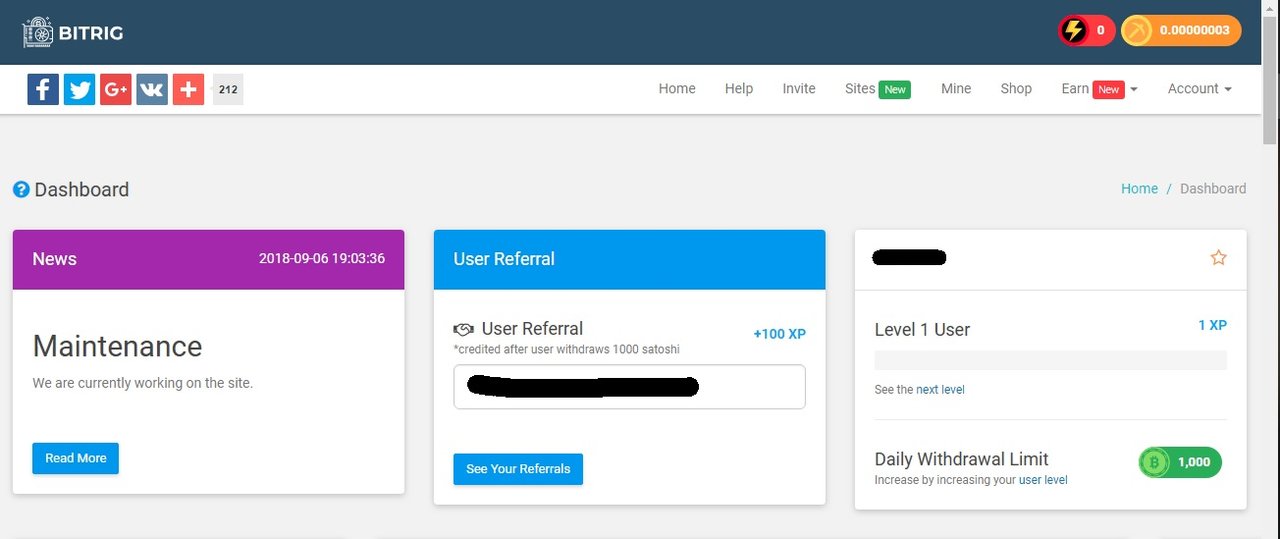
Task: Click the Level 1 XP progress bar
Action: [1050, 360]
